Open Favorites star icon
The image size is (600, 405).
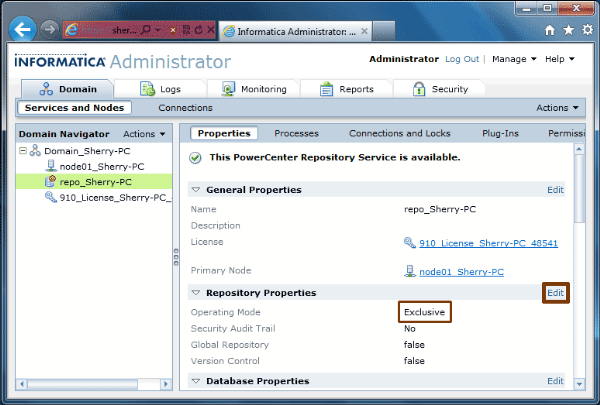pos(569,30)
